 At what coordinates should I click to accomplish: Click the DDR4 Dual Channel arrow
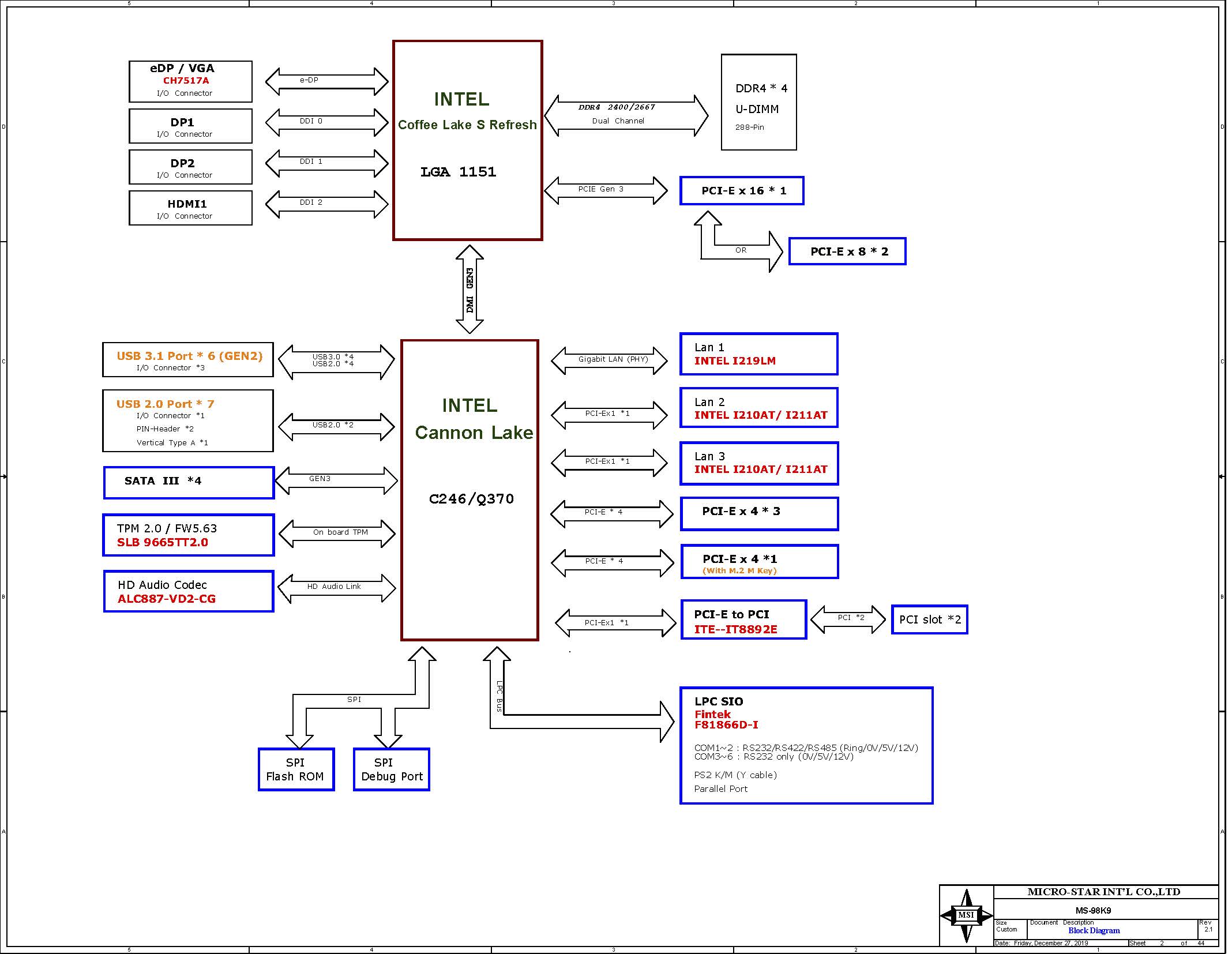(x=626, y=115)
